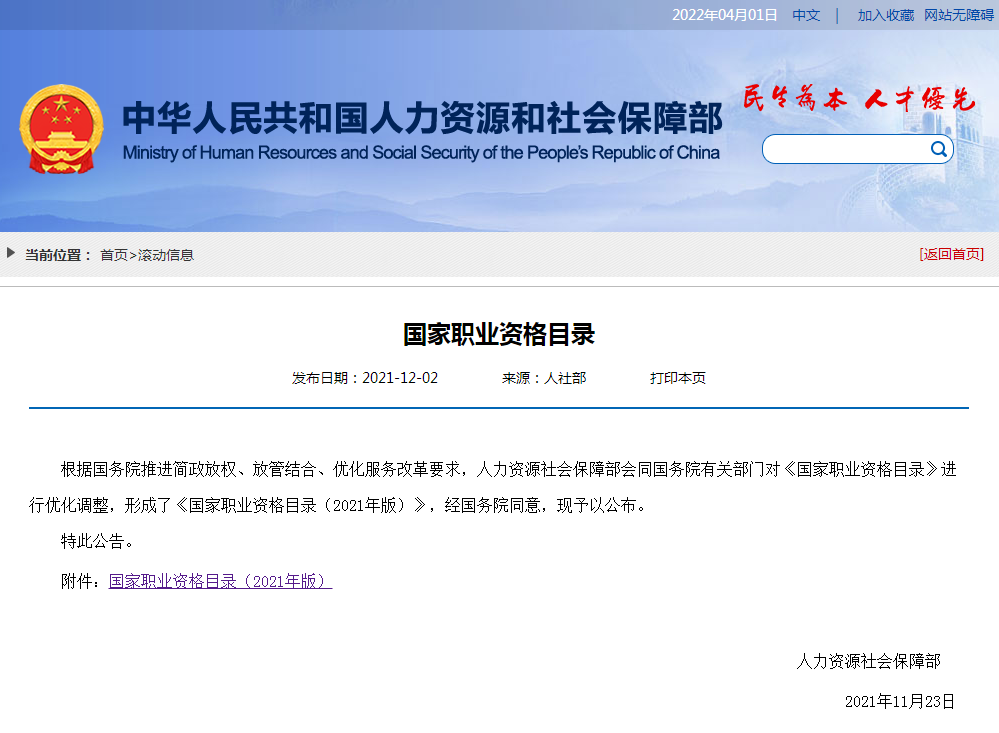Viewport: 999px width, 733px height.
Task: Click the signing date 2021年11月23日
Action: 900,701
